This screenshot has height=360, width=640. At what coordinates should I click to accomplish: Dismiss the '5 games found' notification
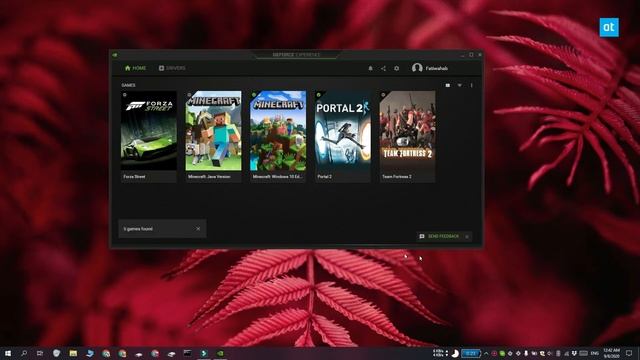[x=198, y=229]
